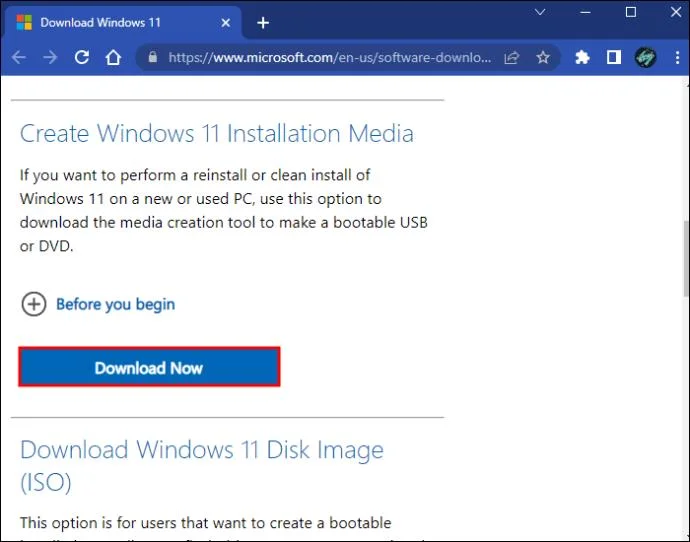Go to the home page icon
The height and width of the screenshot is (542, 690).
point(113,57)
